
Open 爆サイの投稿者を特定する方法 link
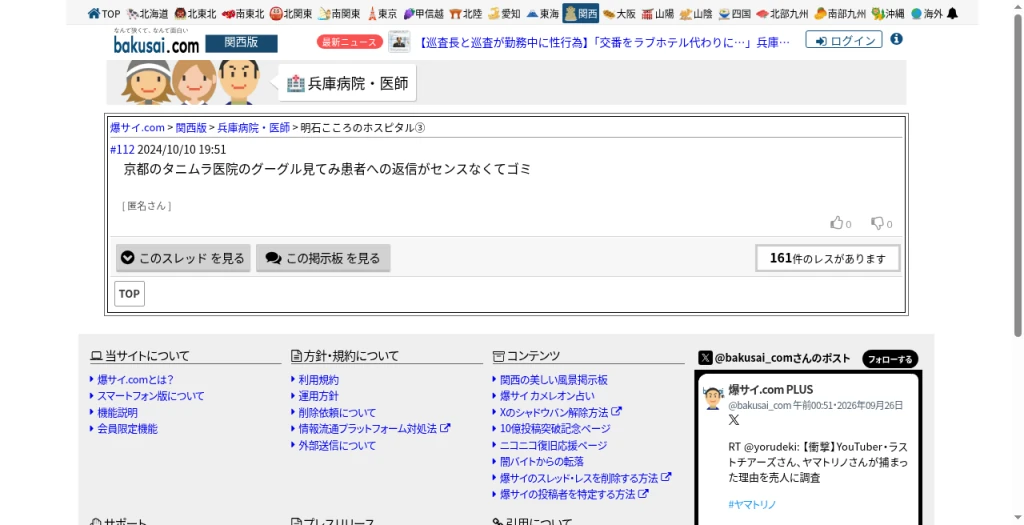[574, 494]
